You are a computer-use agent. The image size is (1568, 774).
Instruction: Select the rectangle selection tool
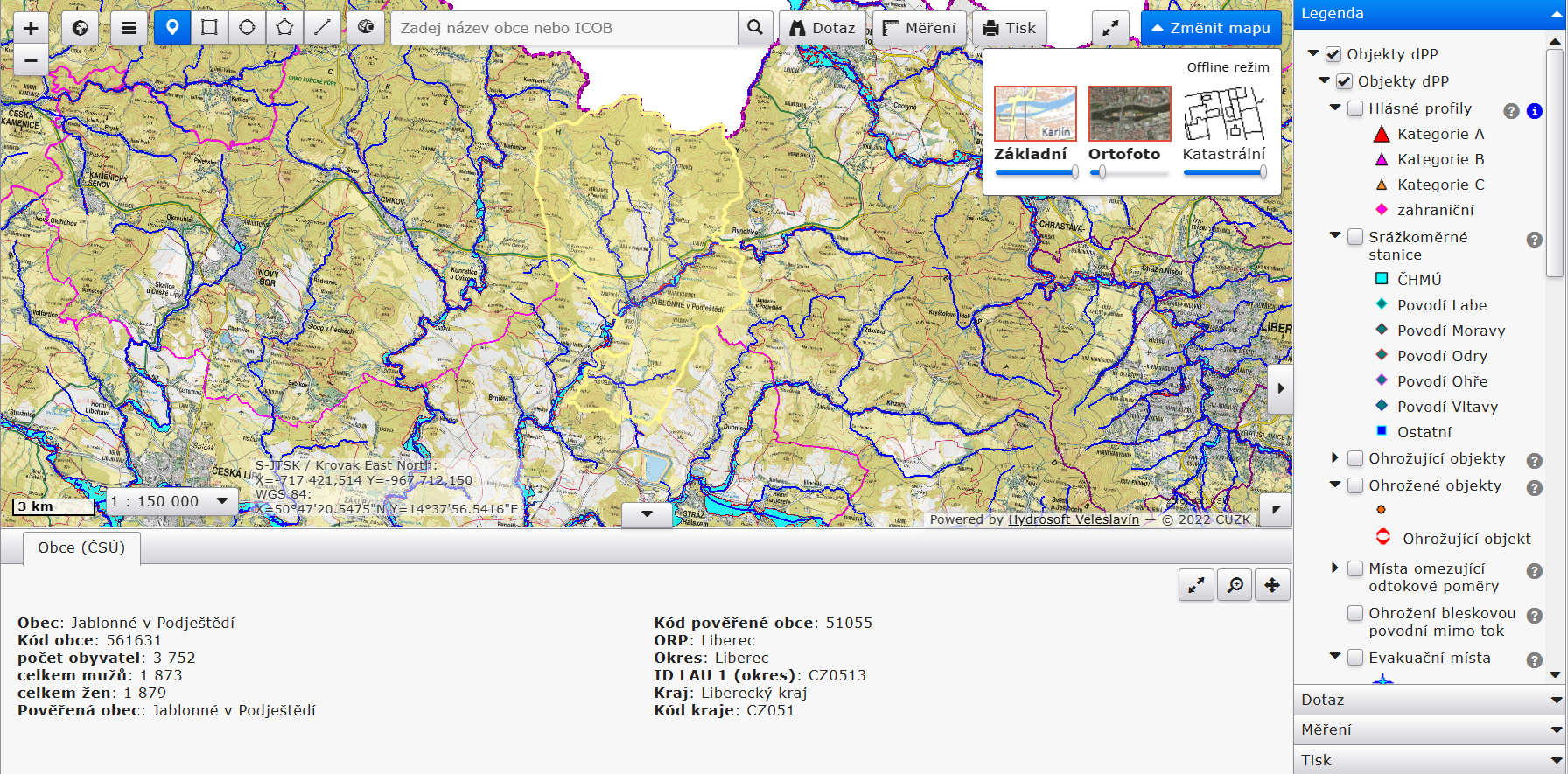point(209,28)
